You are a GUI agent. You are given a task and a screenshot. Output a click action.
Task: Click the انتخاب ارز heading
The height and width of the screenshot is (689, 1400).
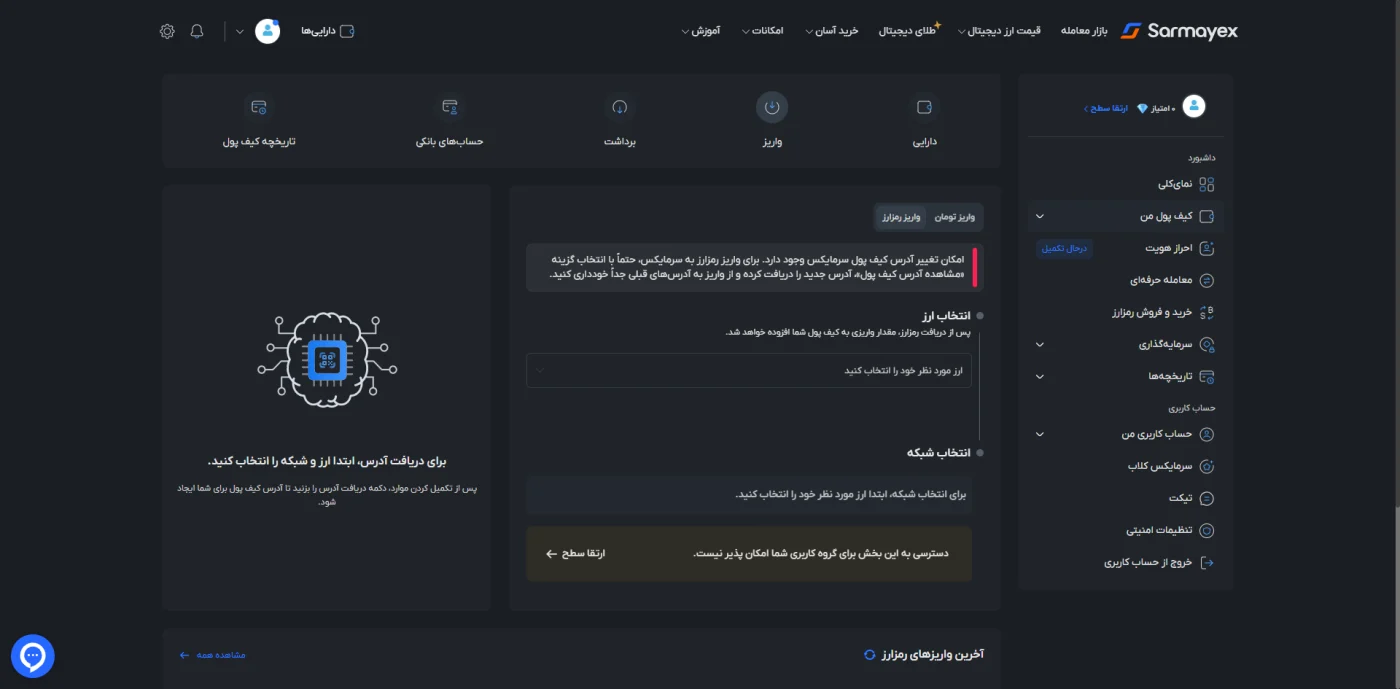(x=947, y=316)
